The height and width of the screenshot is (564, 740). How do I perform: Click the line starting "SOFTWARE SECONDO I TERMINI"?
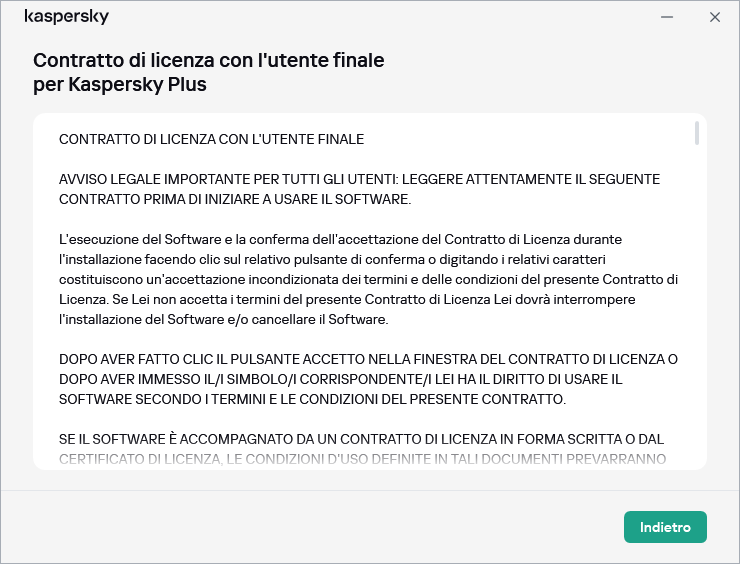point(312,399)
